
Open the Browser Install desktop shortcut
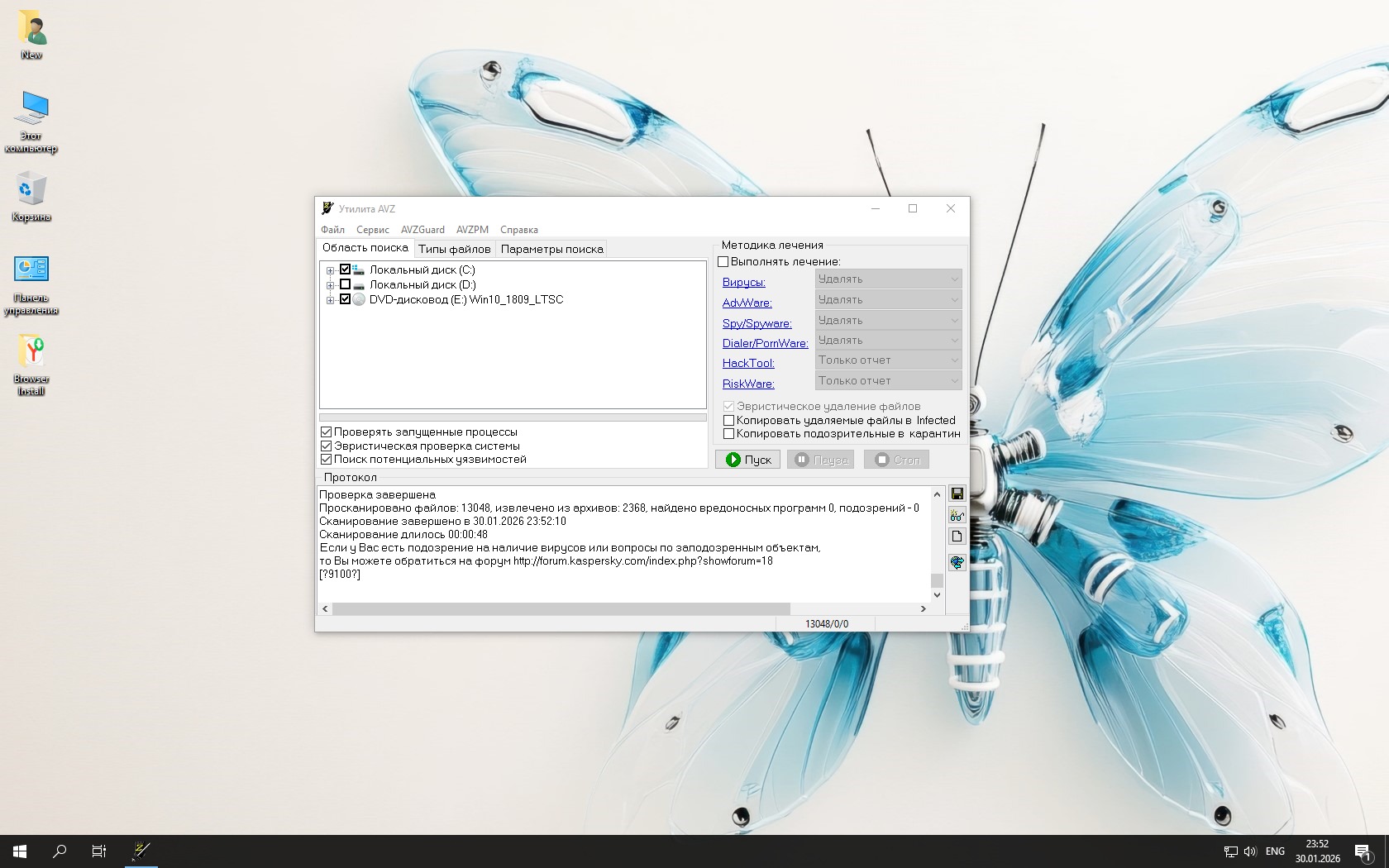pos(31,364)
